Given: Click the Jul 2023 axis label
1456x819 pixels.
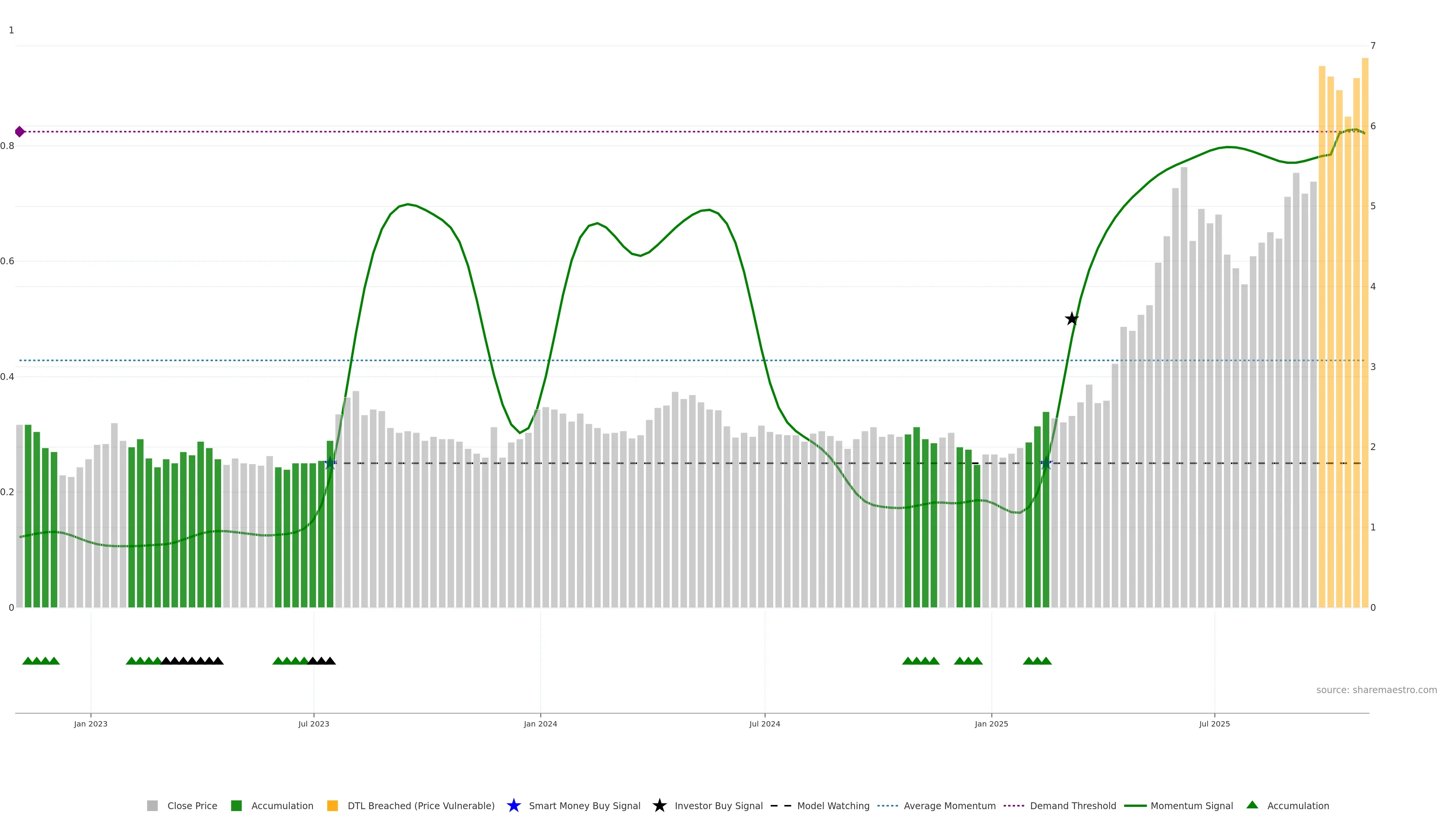Looking at the screenshot, I should coord(314,724).
